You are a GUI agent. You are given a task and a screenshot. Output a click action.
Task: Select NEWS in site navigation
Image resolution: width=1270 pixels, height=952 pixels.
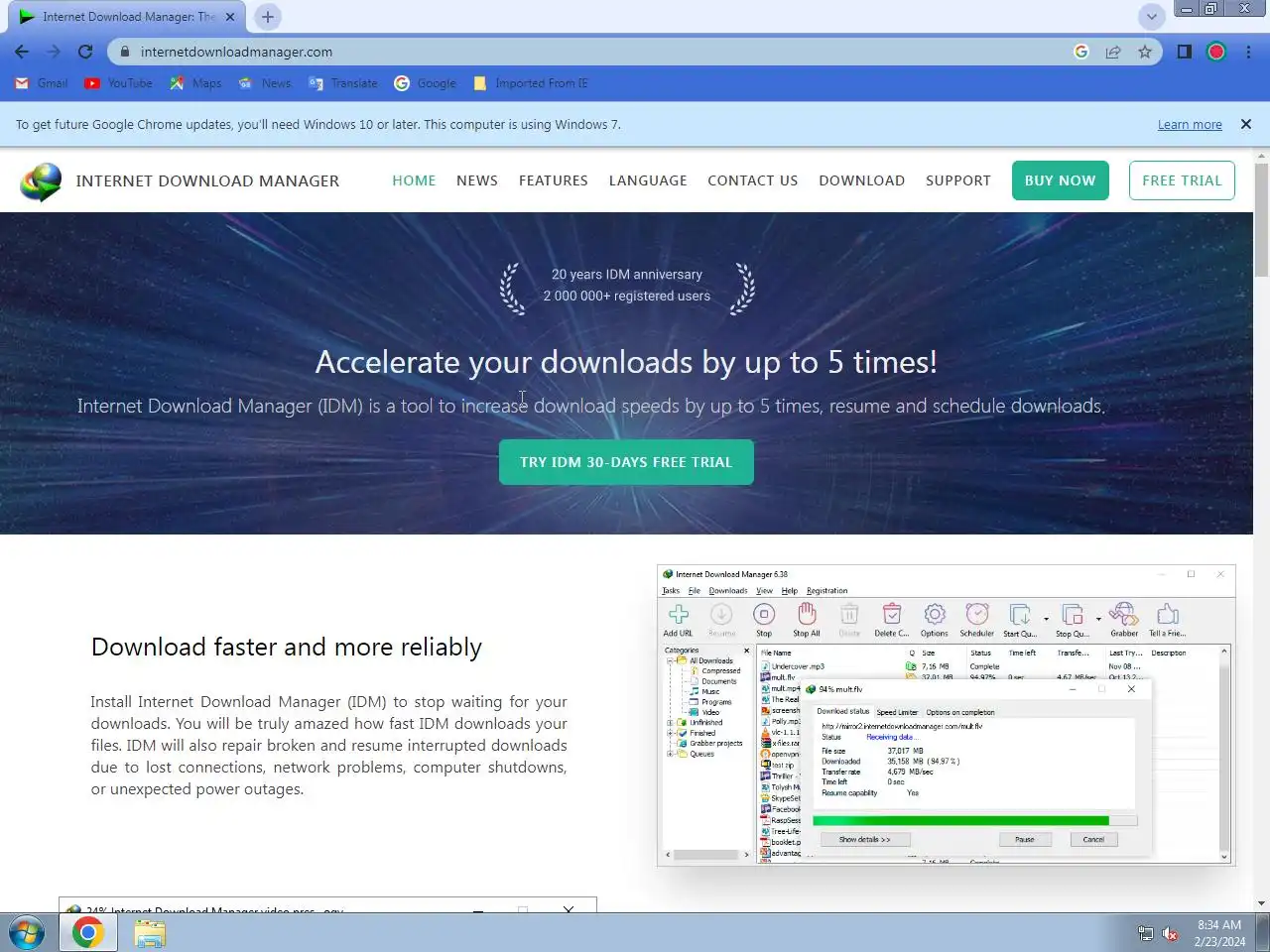coord(477,180)
